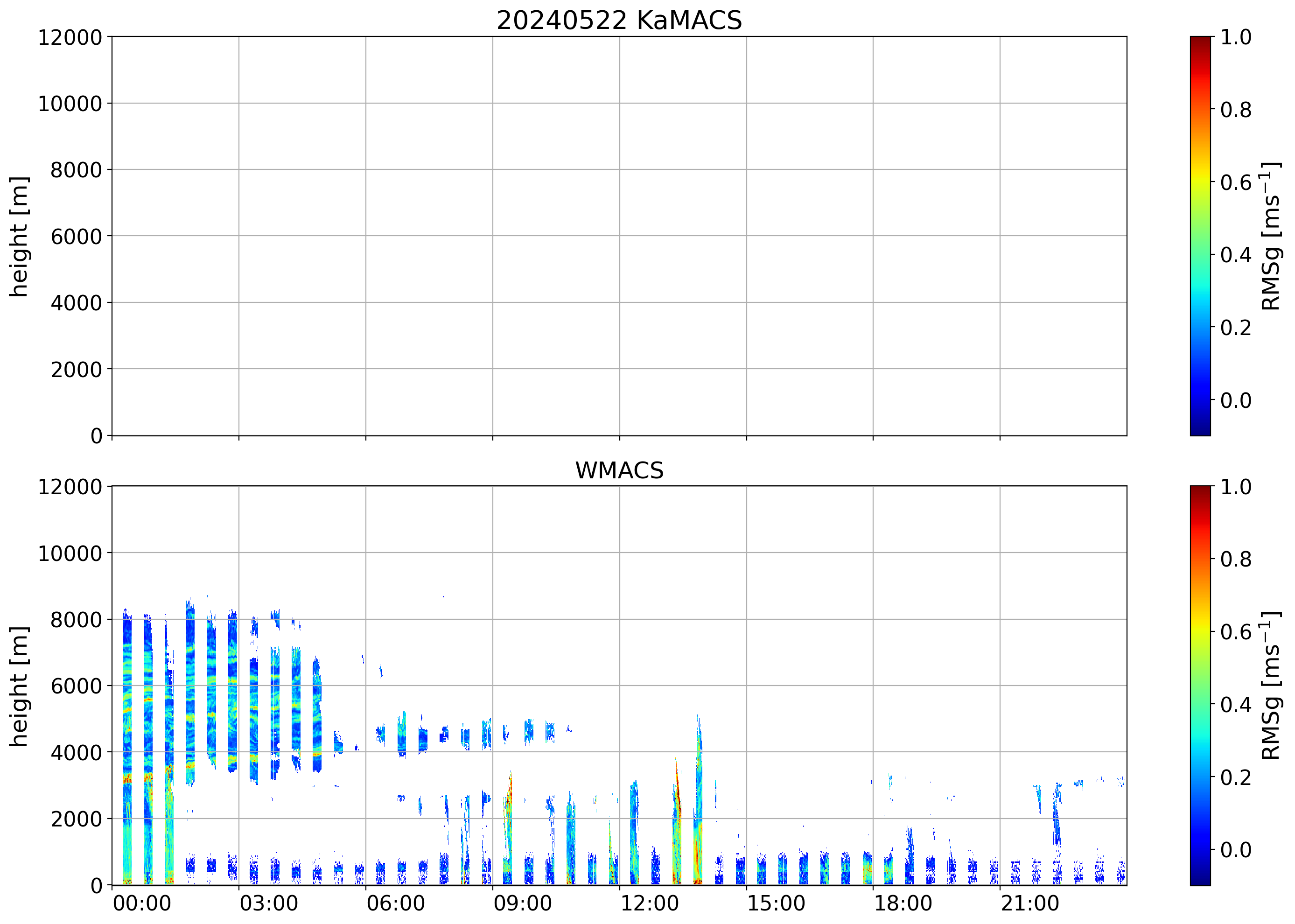Click the bottom colorbar 0.6 tick label
Screen dimensions: 1295x924
(1235, 632)
